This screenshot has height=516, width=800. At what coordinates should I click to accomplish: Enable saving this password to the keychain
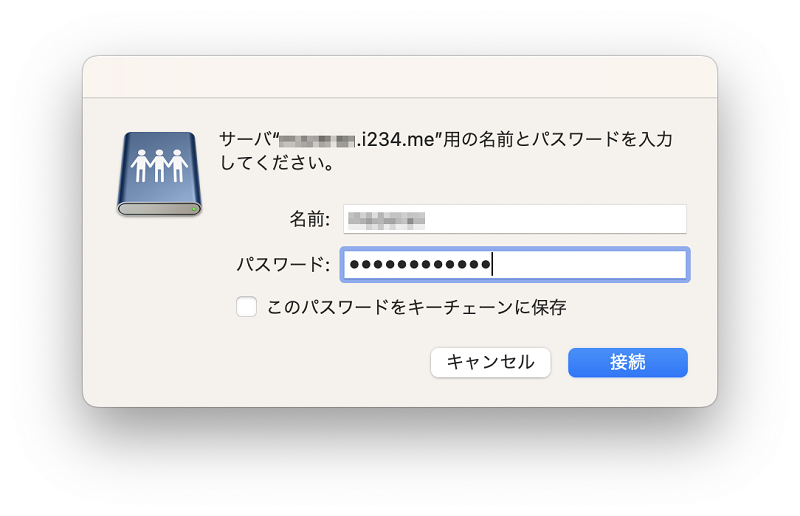[246, 307]
